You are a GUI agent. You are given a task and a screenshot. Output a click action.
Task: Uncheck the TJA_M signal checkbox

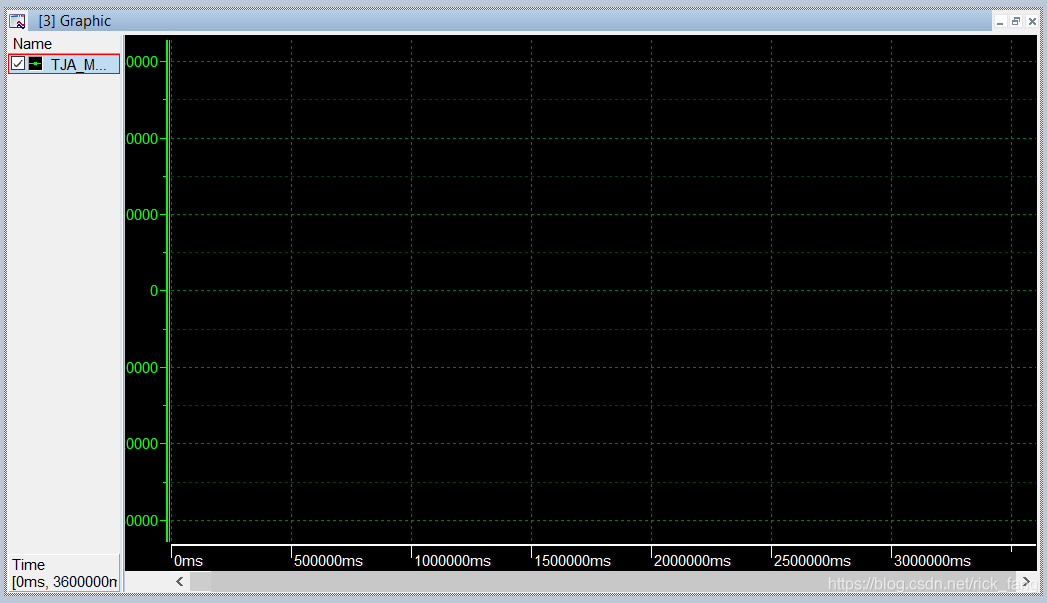(18, 64)
